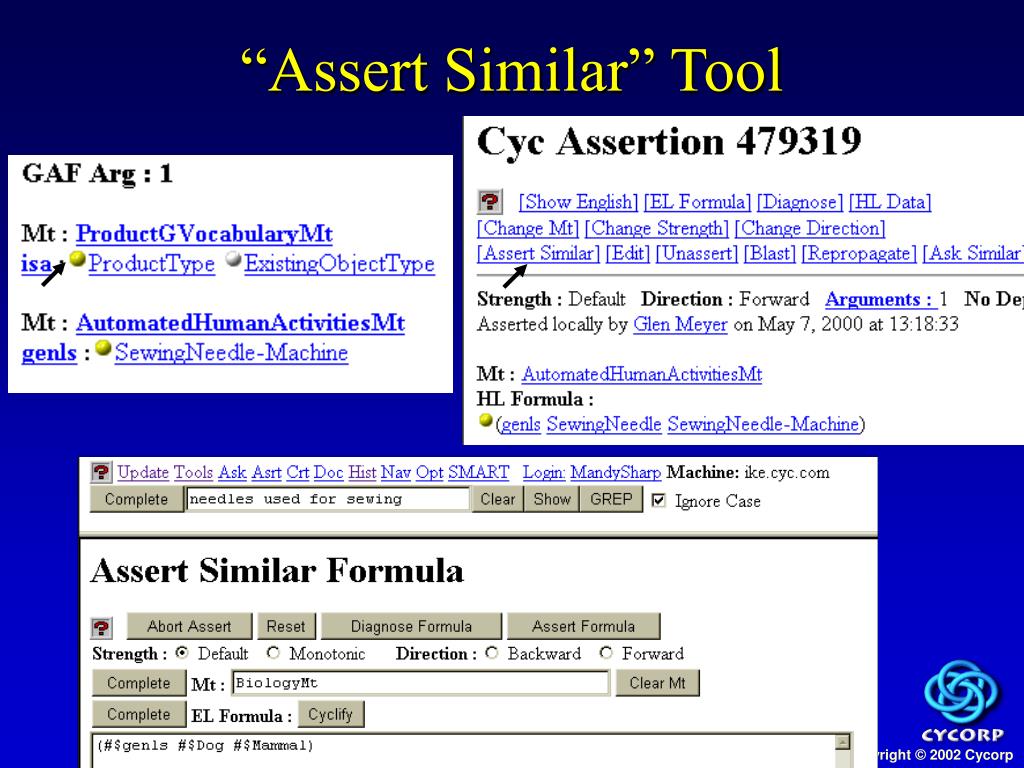This screenshot has height=768, width=1024.
Task: Open the Asrt menu link
Action: click(266, 472)
